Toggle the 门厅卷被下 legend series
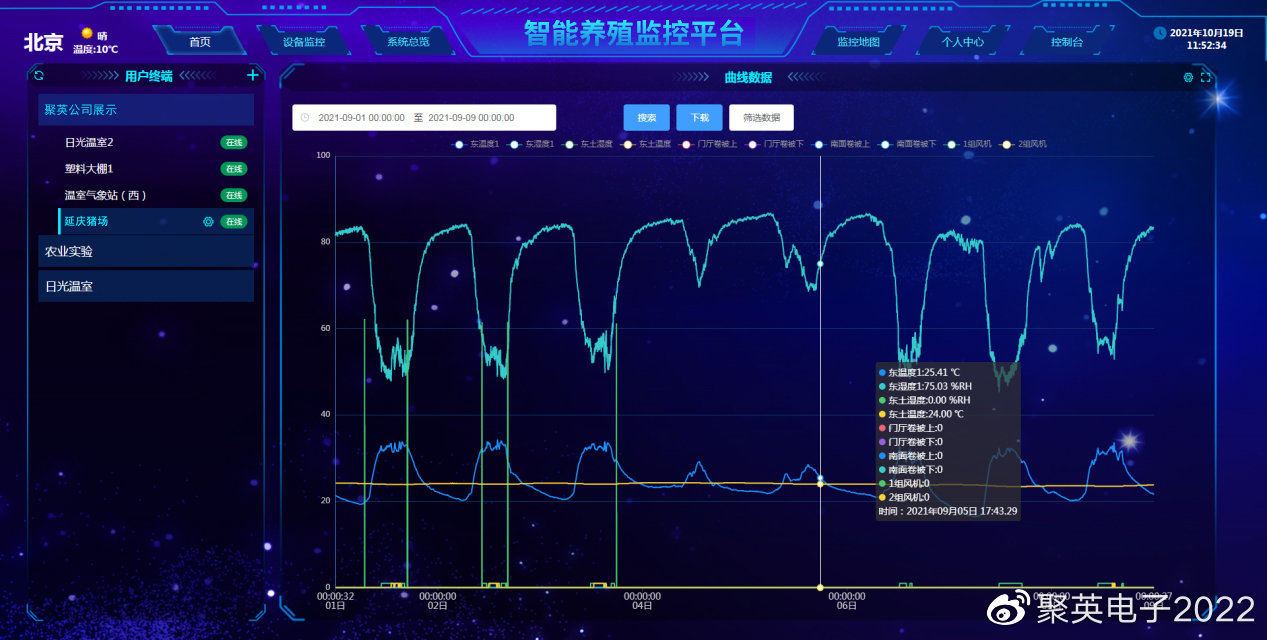The image size is (1267, 640). (x=774, y=144)
